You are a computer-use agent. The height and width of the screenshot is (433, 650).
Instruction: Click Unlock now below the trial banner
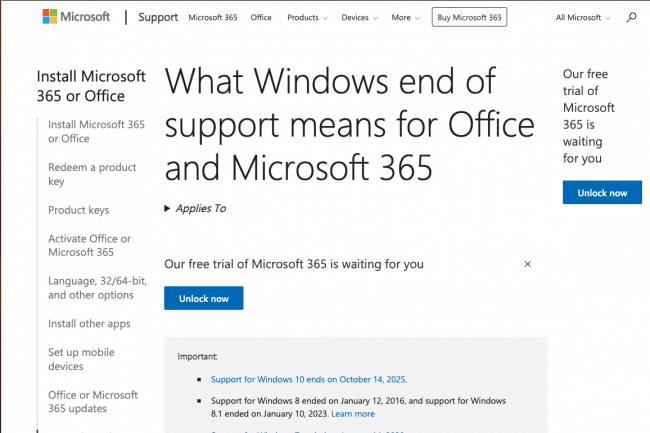204,298
